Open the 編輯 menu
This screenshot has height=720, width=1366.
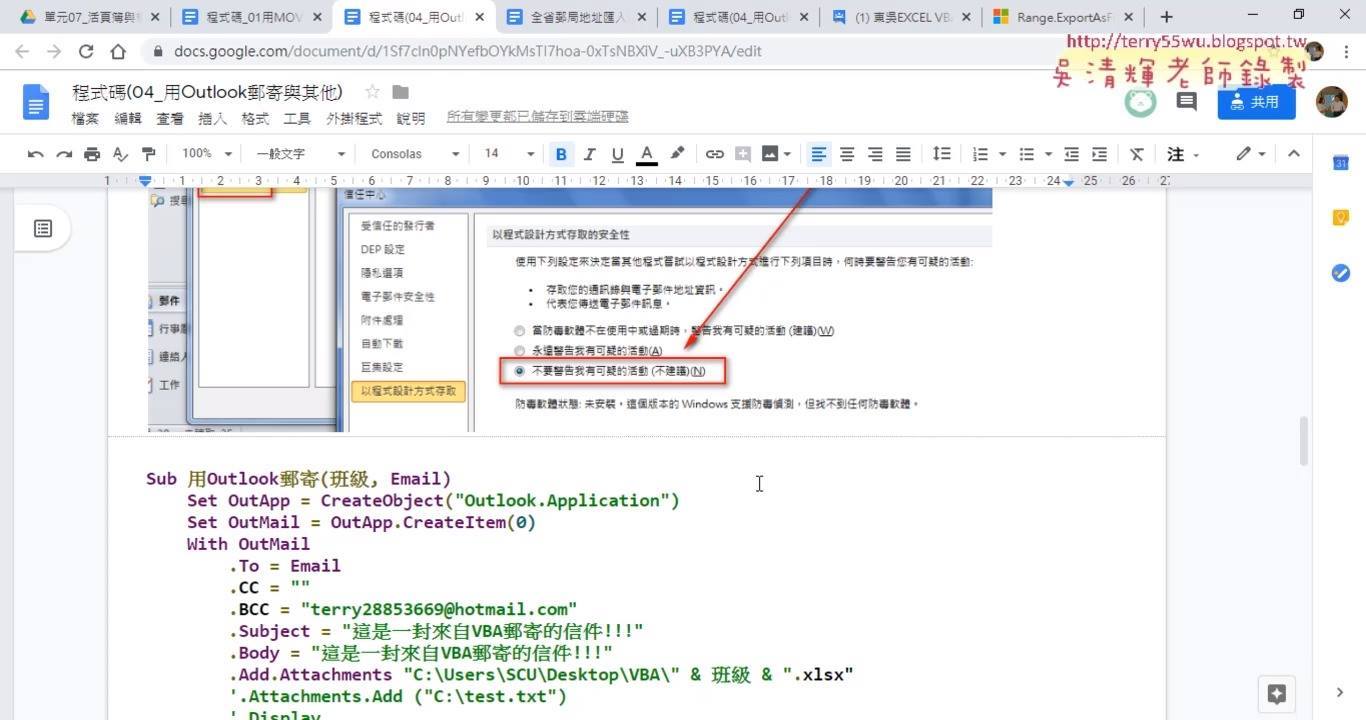(x=128, y=118)
